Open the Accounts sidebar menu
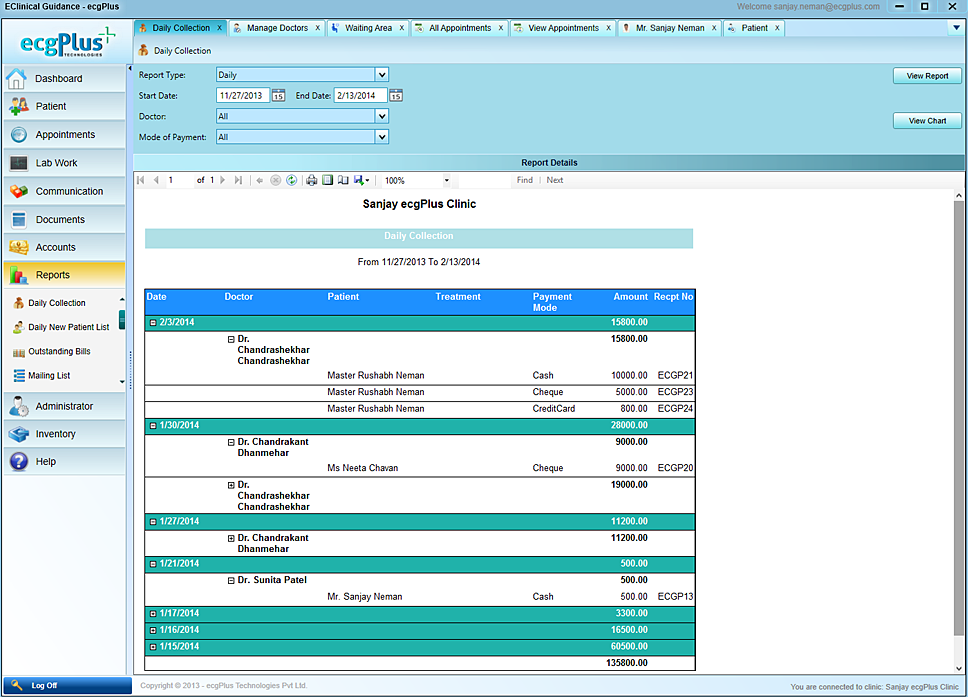This screenshot has width=968, height=697. click(55, 247)
